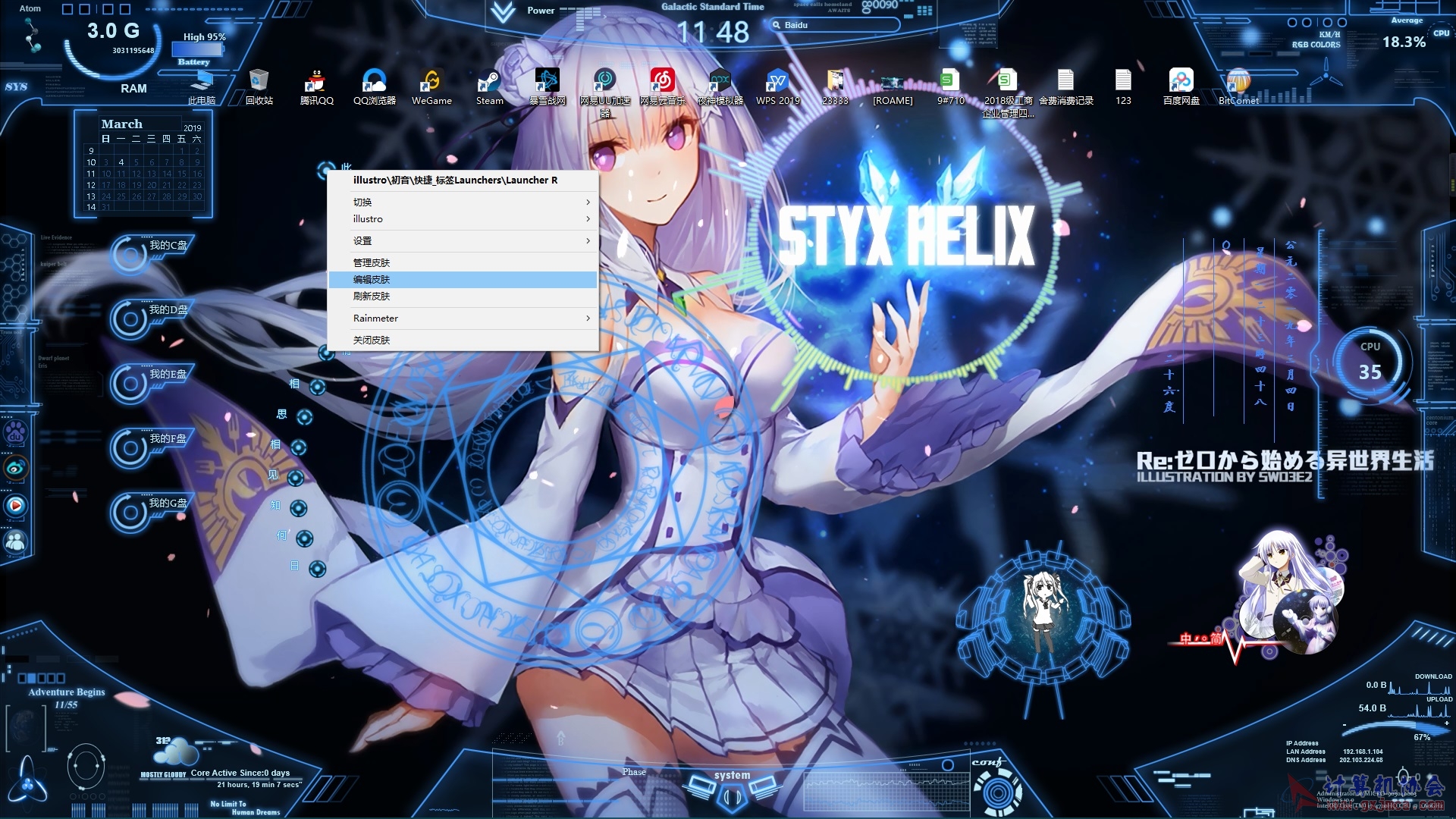Launch WeGame desktop shortcut
The image size is (1456, 819).
tap(431, 86)
